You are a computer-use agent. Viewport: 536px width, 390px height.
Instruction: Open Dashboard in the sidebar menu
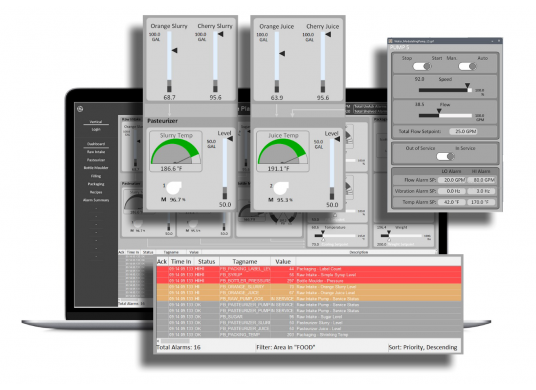coord(96,144)
